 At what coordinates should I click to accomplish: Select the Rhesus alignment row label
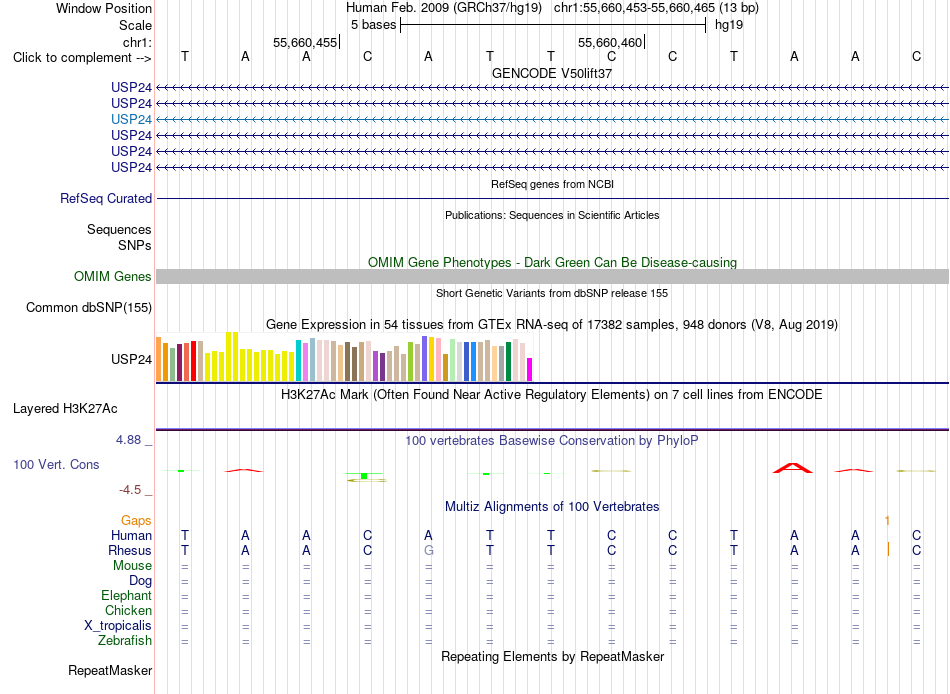coord(130,550)
